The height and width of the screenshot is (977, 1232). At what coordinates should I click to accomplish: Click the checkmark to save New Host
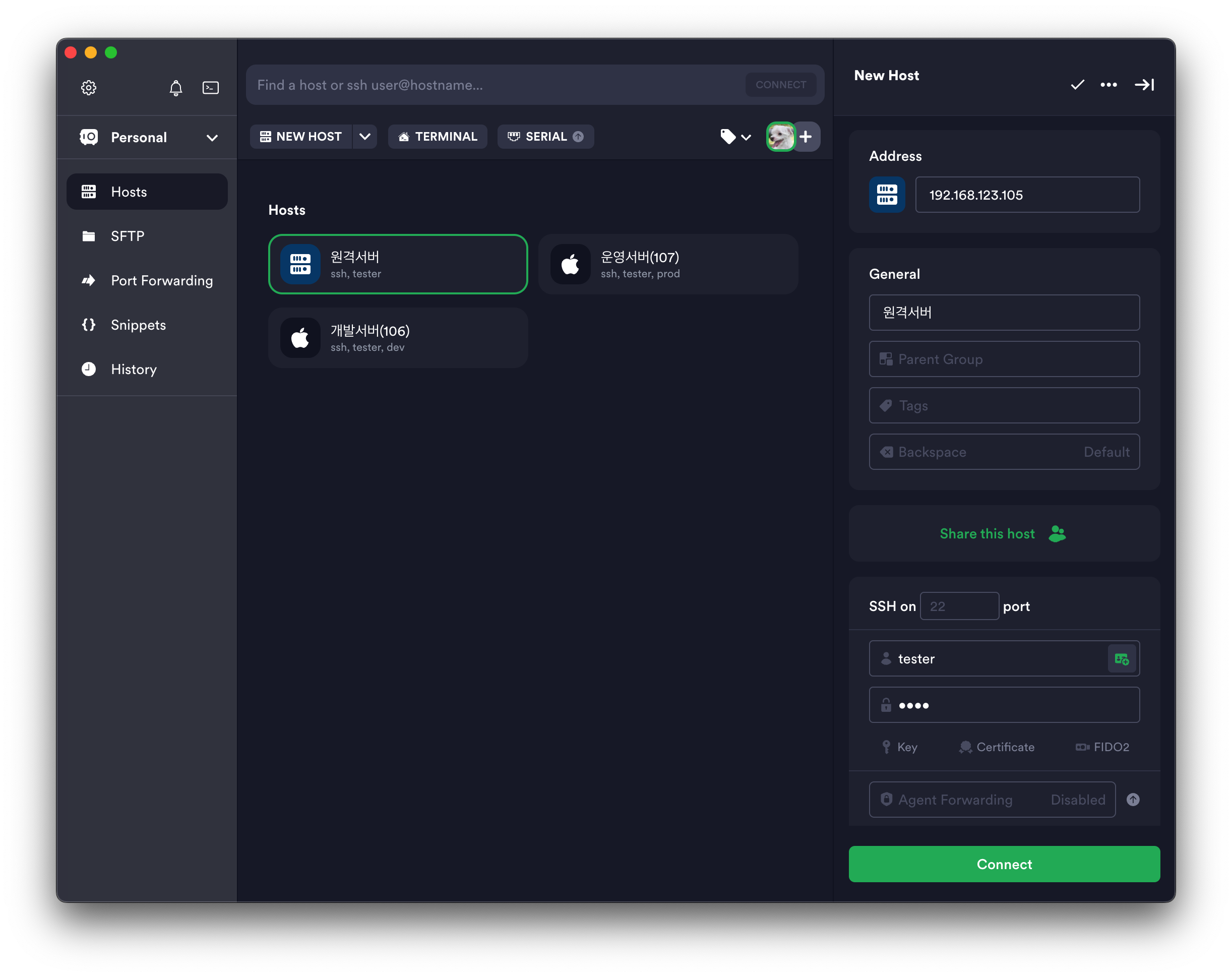click(x=1077, y=85)
